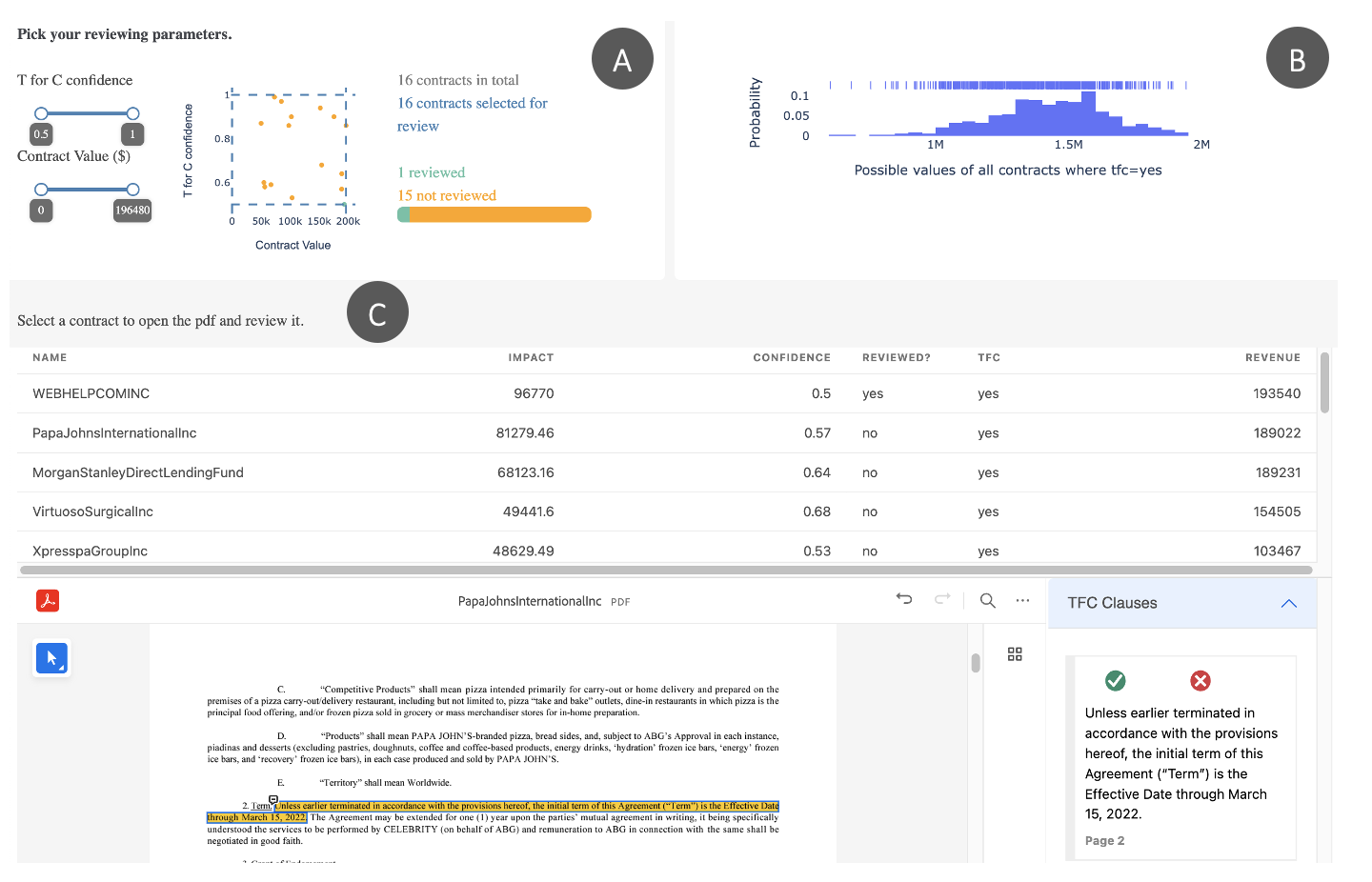Click the redo arrow in PDF toolbar

(x=942, y=599)
